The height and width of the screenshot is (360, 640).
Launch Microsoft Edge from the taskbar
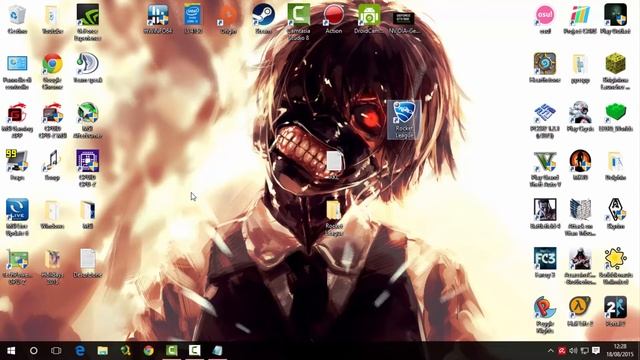[80, 351]
